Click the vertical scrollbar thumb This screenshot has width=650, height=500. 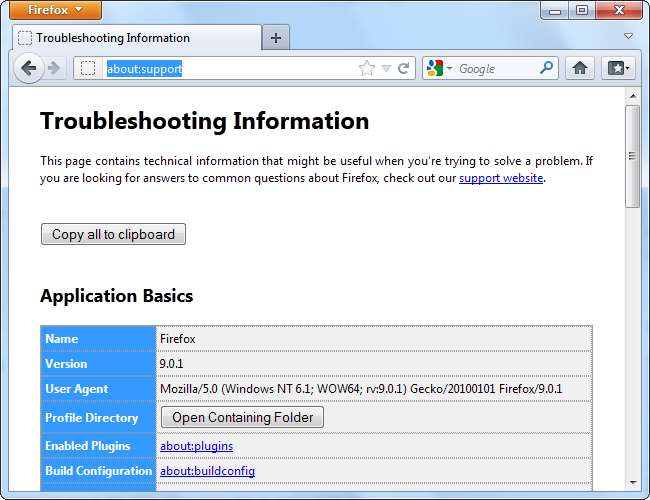coord(632,155)
